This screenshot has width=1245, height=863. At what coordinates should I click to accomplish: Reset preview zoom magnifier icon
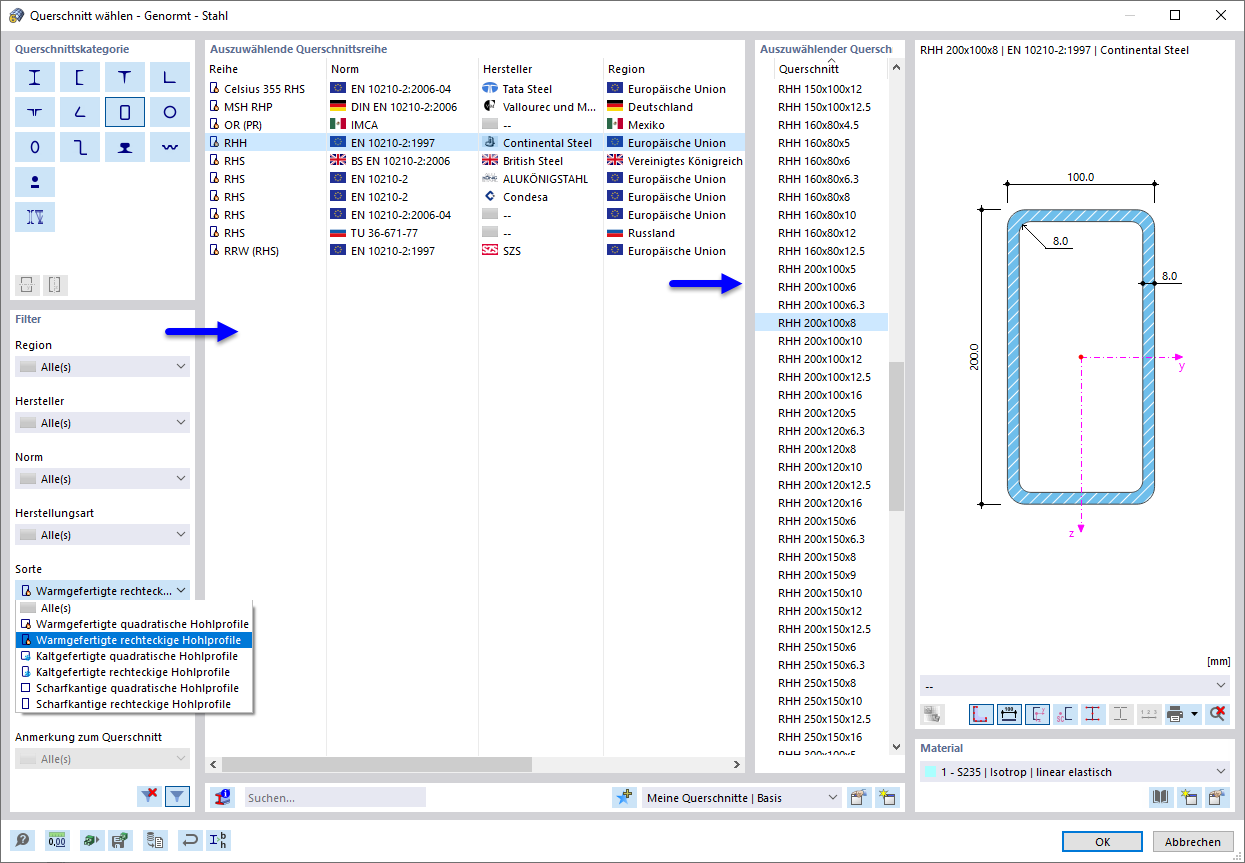[x=1216, y=714]
